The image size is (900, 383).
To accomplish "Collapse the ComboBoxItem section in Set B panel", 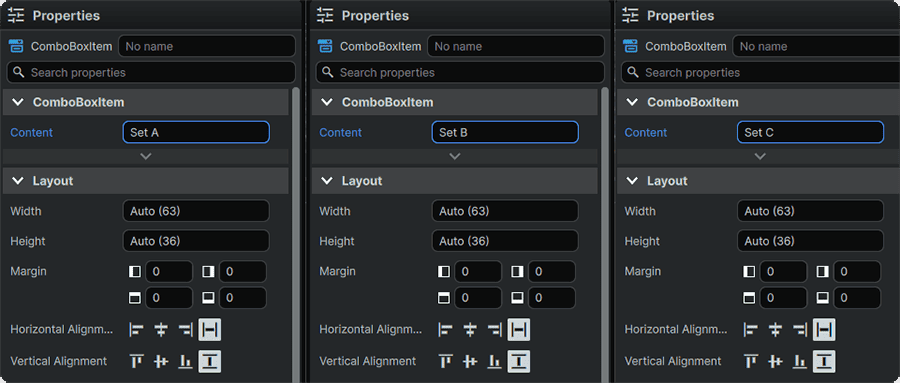I will coord(327,102).
